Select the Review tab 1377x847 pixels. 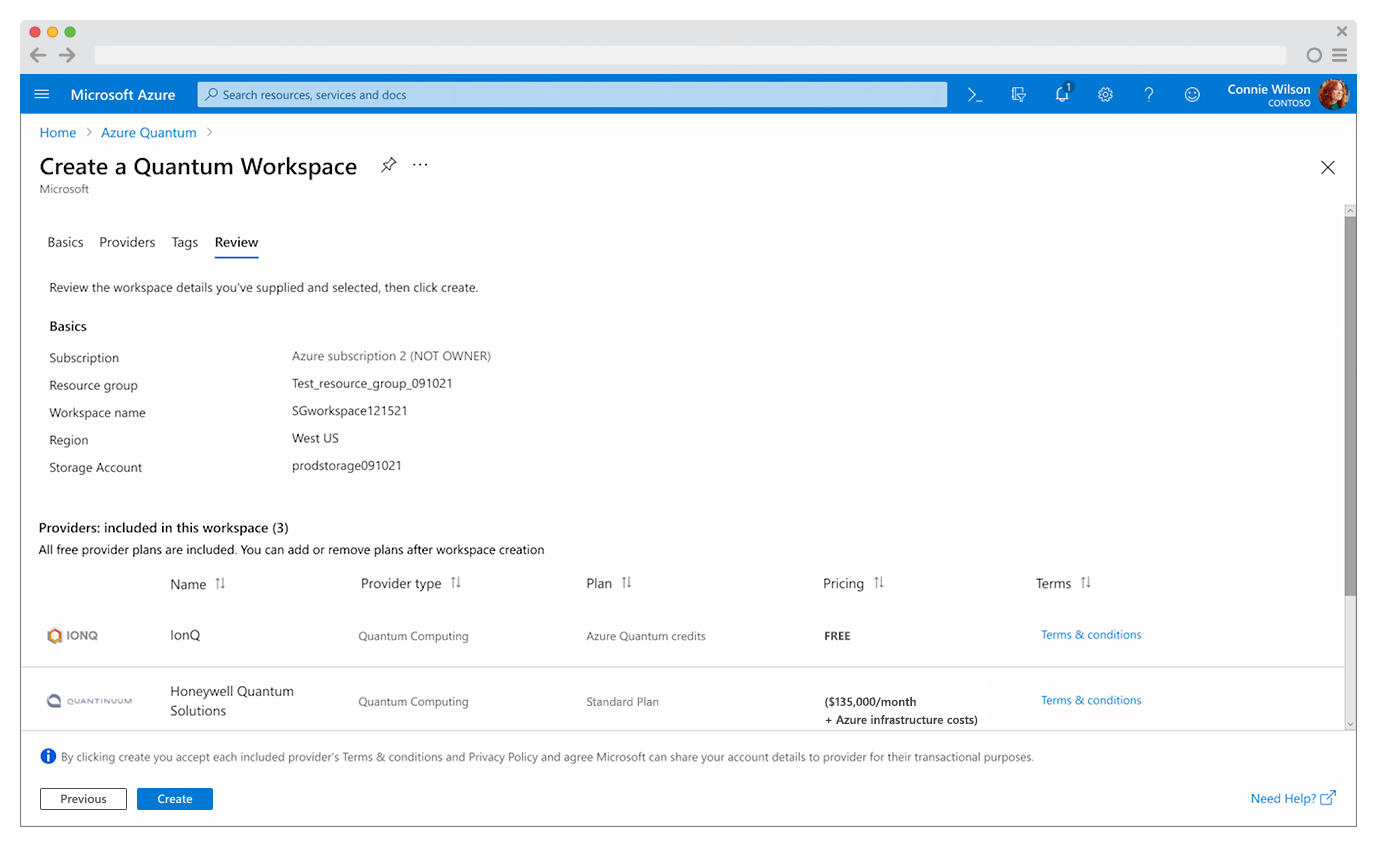click(x=236, y=243)
